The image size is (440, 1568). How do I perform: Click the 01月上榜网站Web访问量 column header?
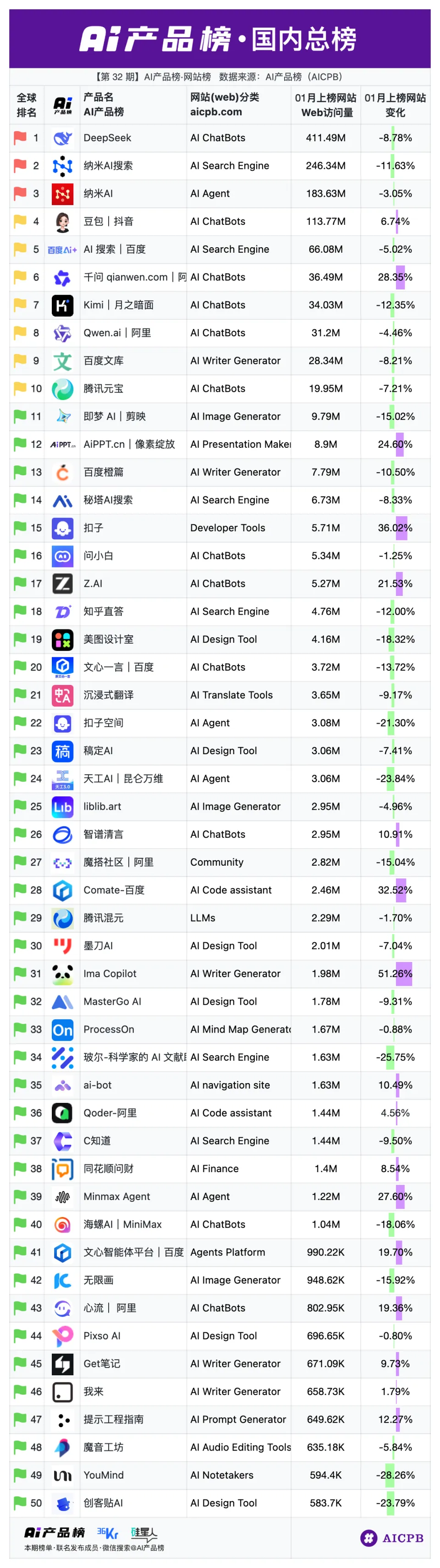pos(326,105)
